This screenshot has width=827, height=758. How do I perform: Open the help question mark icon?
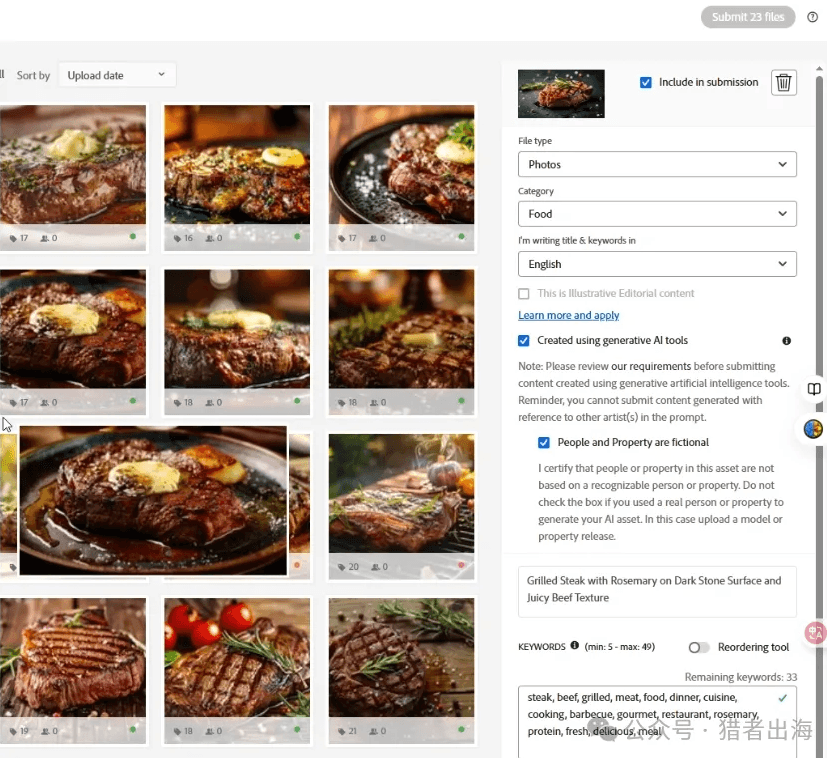[x=812, y=17]
